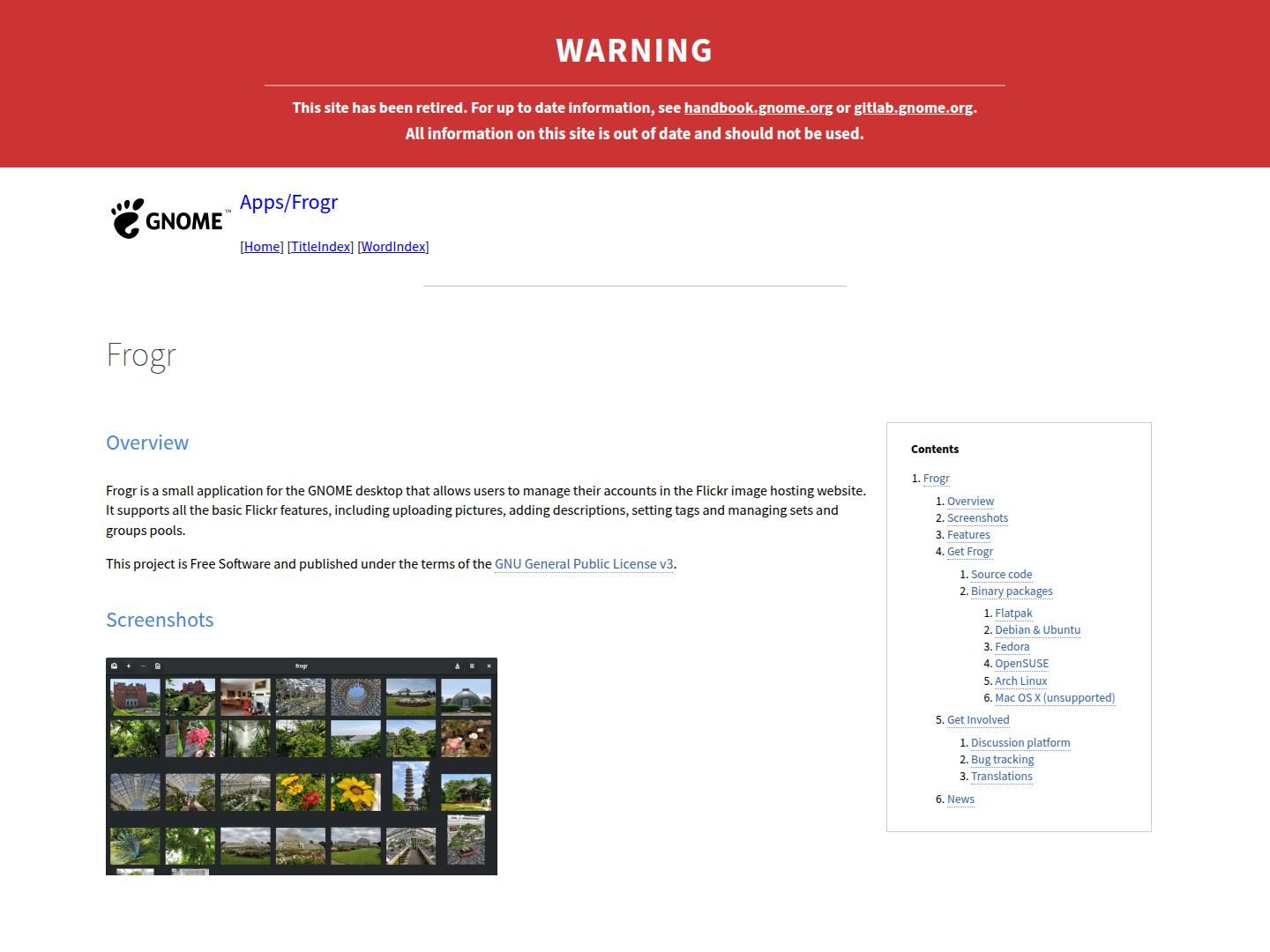Jump to the Flatpak section
This screenshot has height=952, width=1270.
tap(1013, 614)
